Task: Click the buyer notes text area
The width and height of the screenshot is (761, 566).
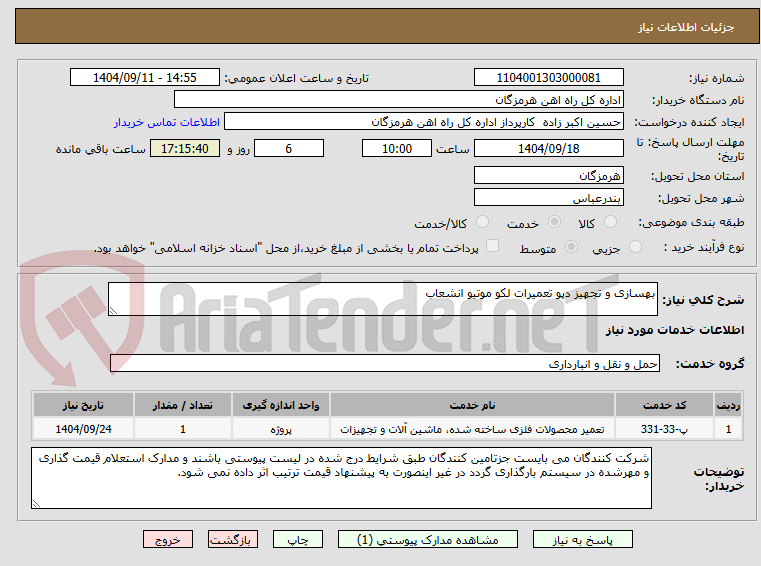Action: click(341, 478)
